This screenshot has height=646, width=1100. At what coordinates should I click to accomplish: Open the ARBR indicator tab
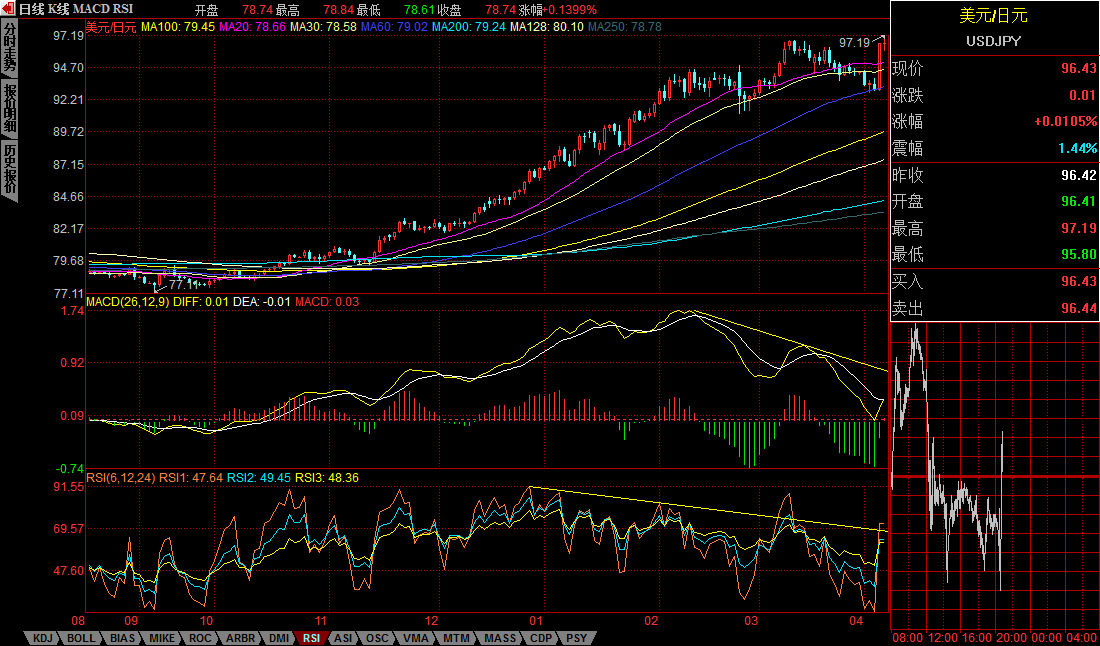[x=241, y=638]
